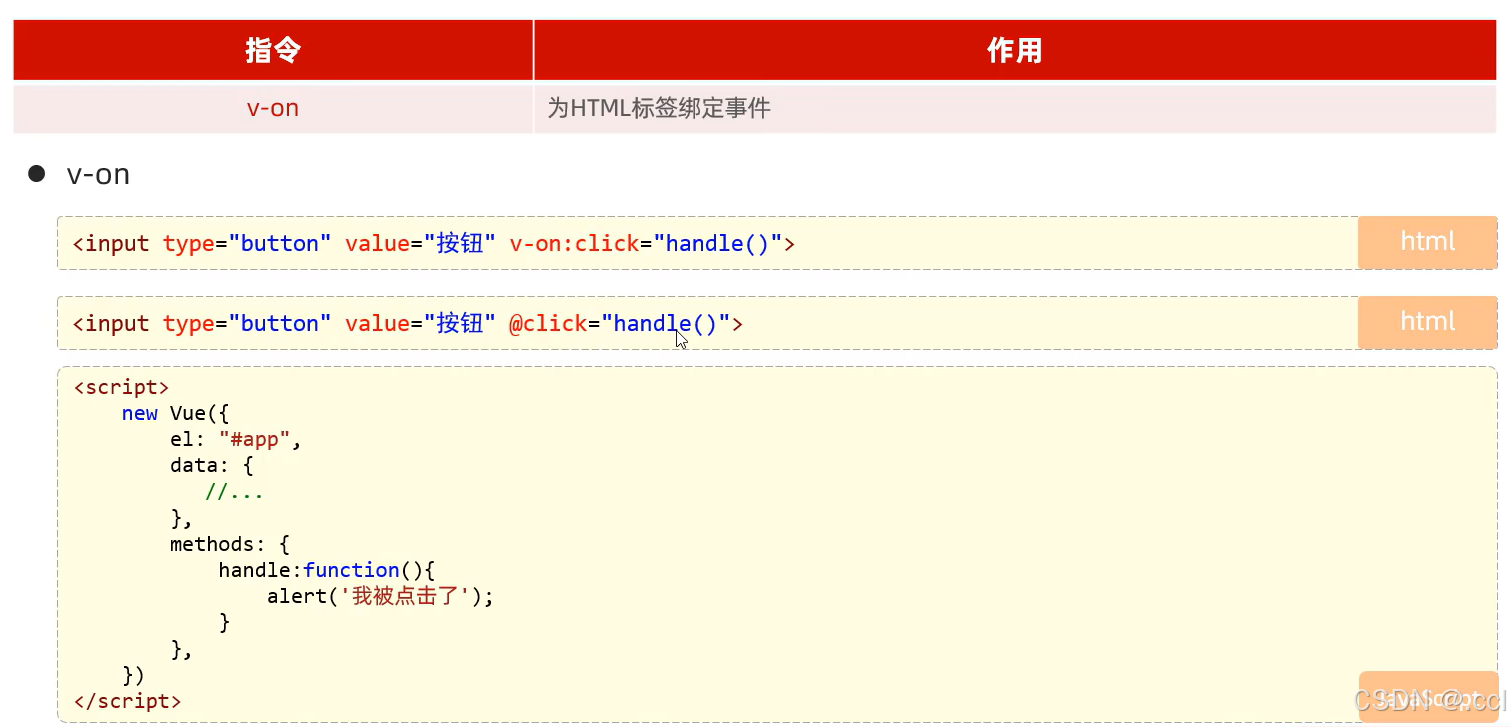Select the v-on table cell

pyautogui.click(x=273, y=108)
